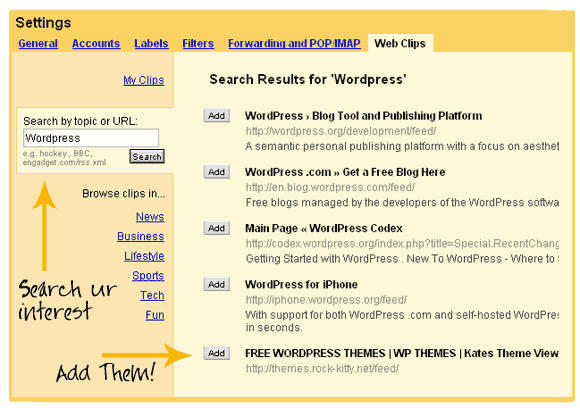Click the 'e.g. hockey, BBC' hint text
Viewport: 580px width, 408px height.
(x=64, y=158)
